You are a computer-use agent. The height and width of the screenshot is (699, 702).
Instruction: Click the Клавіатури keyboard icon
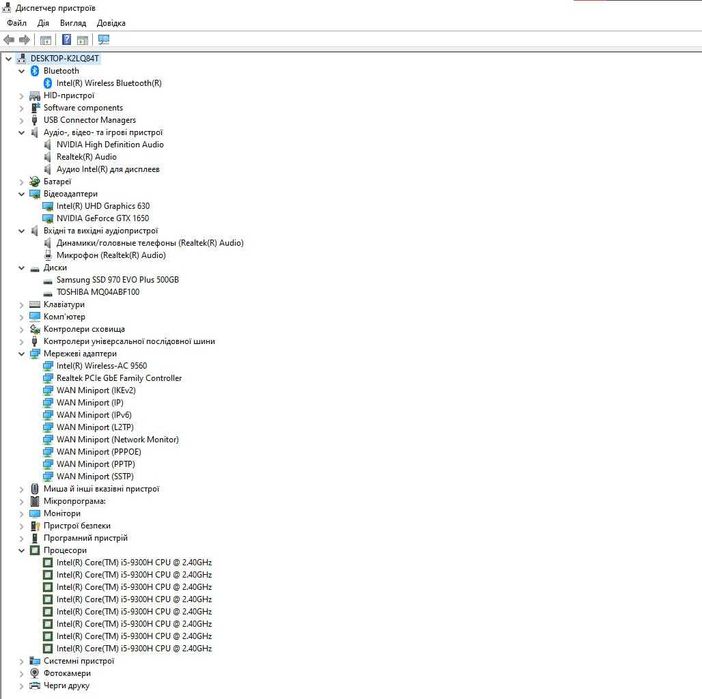pyautogui.click(x=34, y=304)
